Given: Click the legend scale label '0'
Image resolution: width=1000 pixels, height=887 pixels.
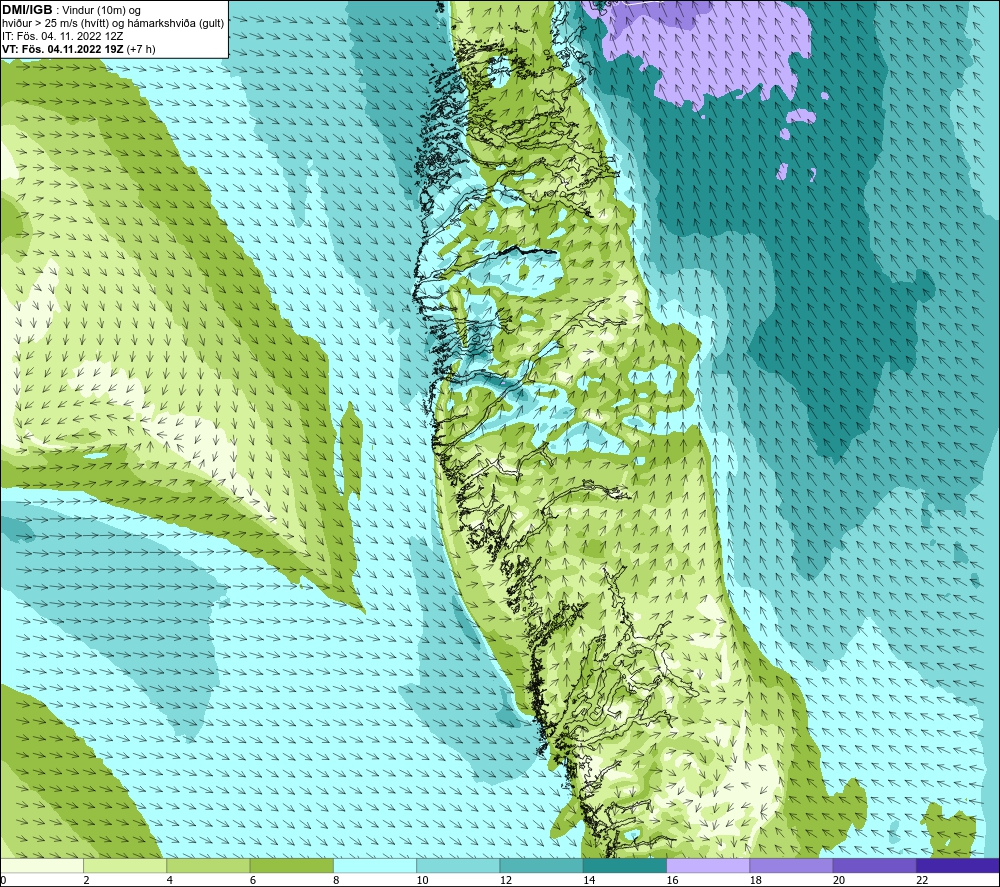Looking at the screenshot, I should tap(3, 880).
